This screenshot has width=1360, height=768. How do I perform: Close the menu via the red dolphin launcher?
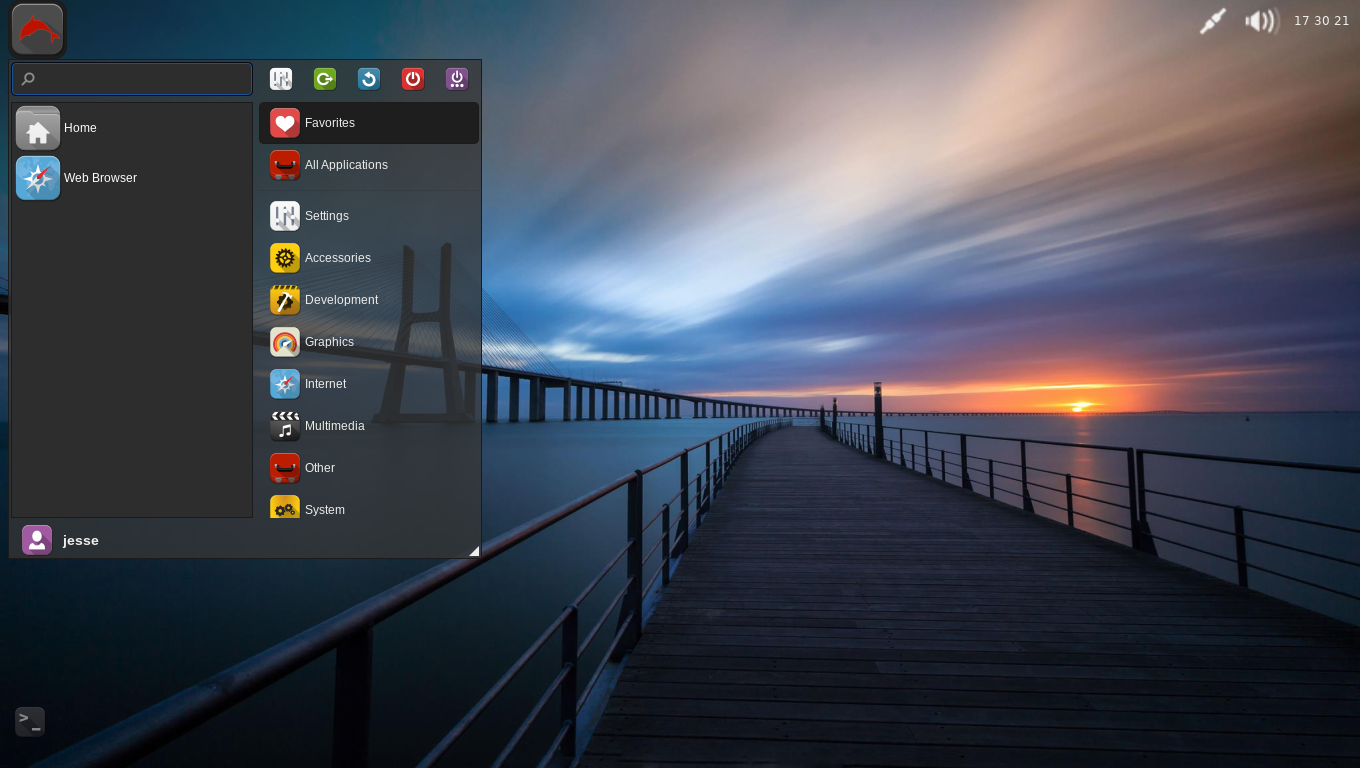[38, 29]
